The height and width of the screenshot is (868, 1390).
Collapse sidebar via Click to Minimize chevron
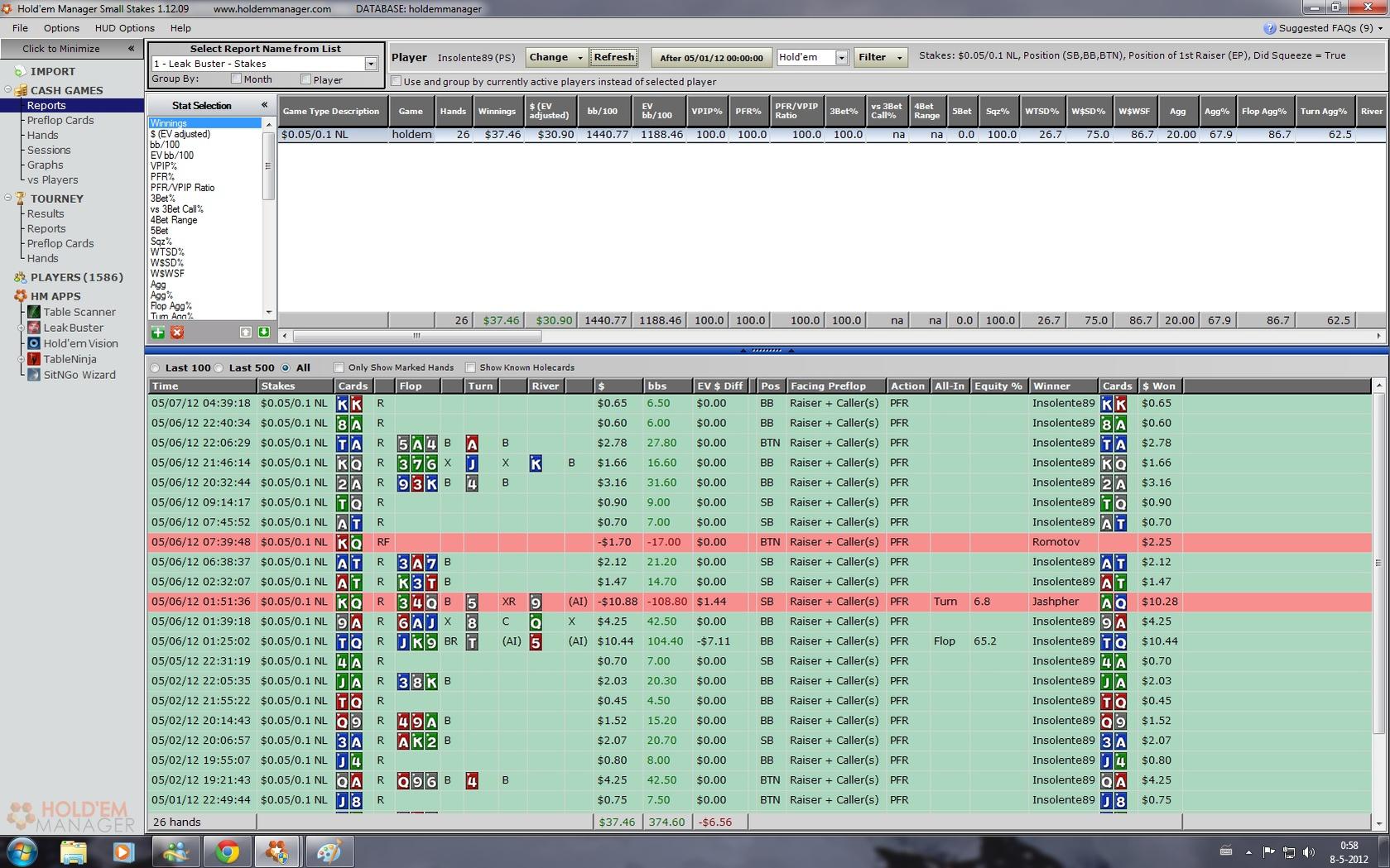[x=131, y=49]
